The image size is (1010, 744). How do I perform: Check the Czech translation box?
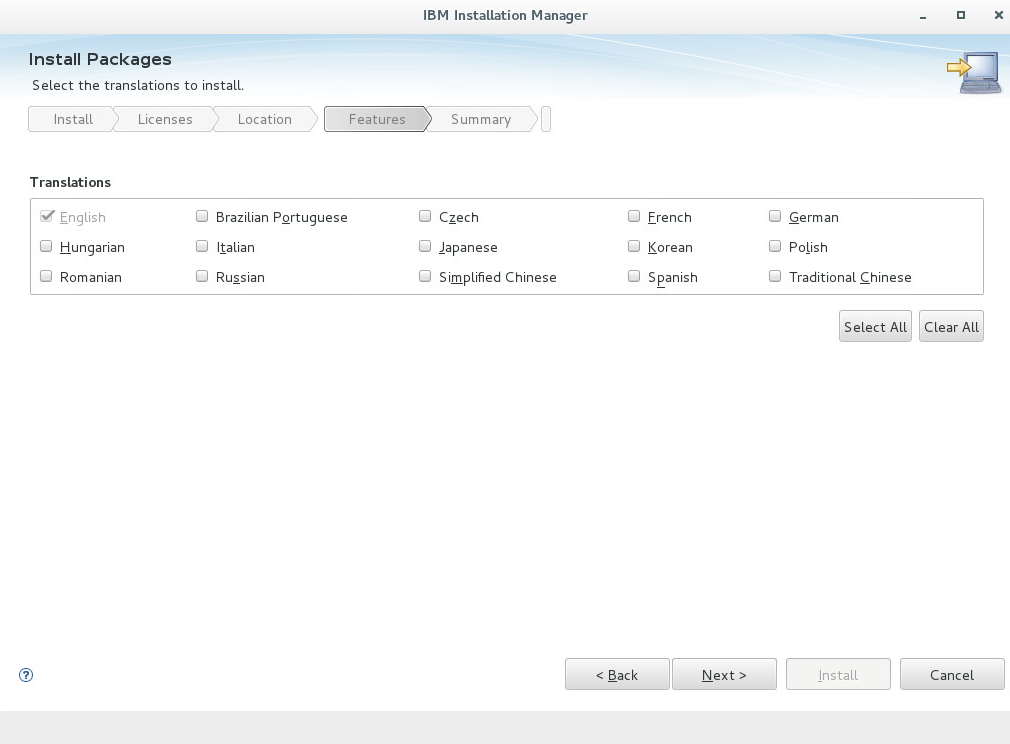click(425, 216)
